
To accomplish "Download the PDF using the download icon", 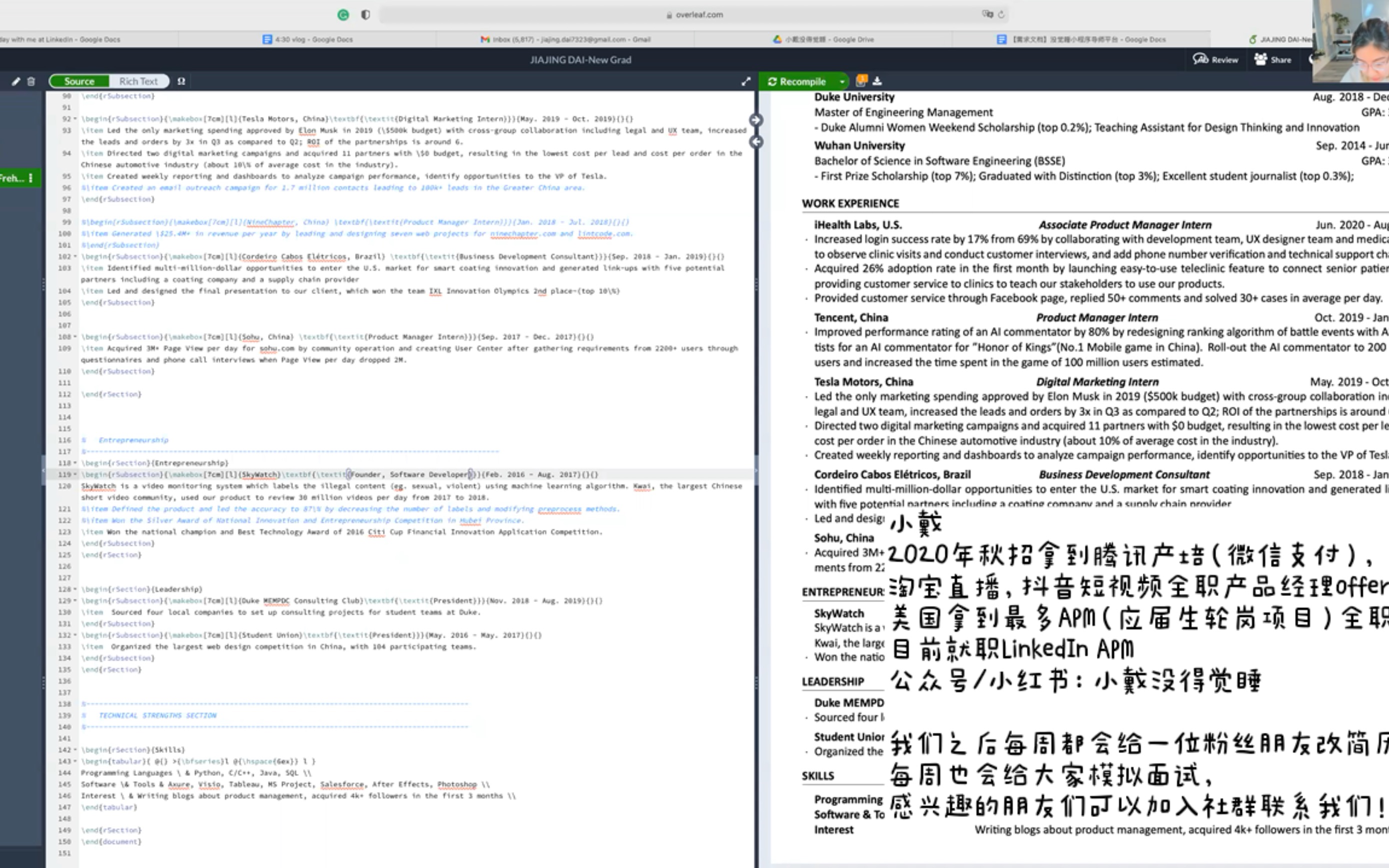I will [877, 81].
